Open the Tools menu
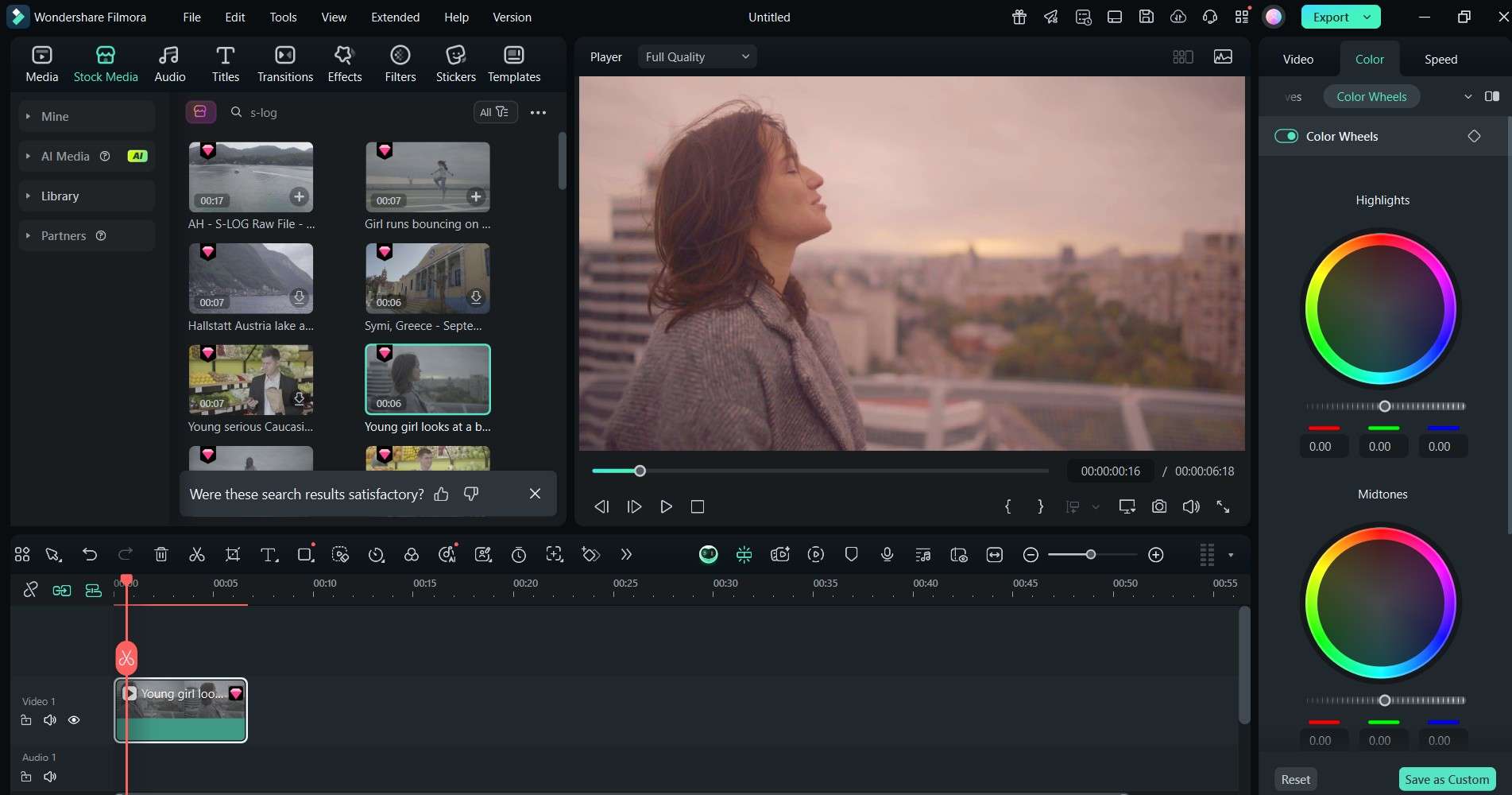 283,17
